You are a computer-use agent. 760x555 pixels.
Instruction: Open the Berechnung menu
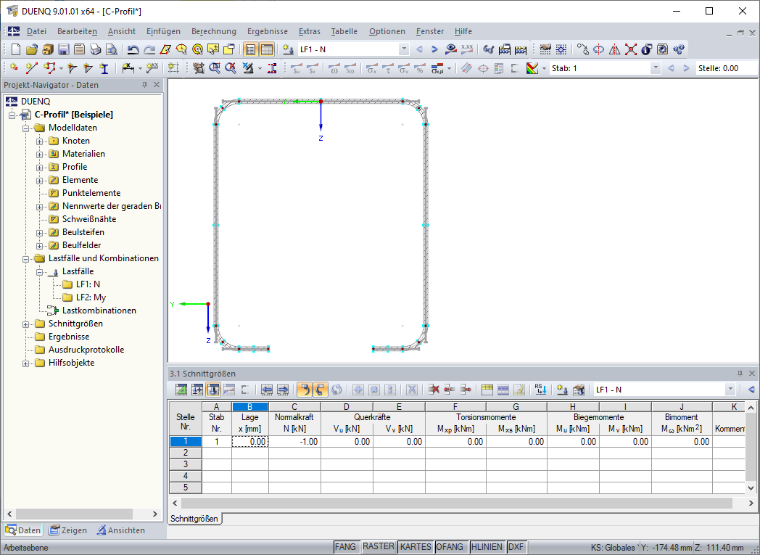click(x=214, y=31)
